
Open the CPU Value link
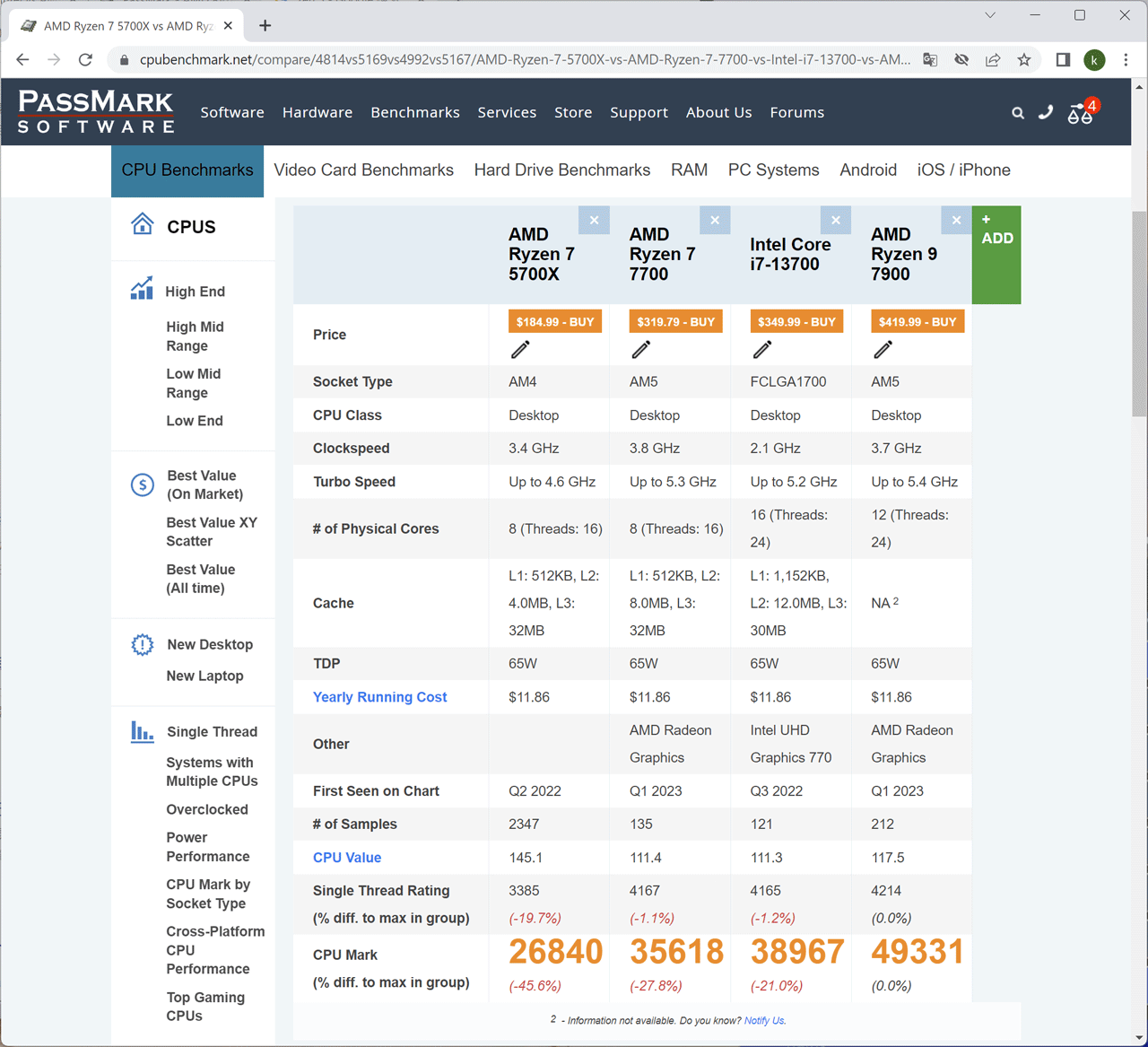[347, 858]
